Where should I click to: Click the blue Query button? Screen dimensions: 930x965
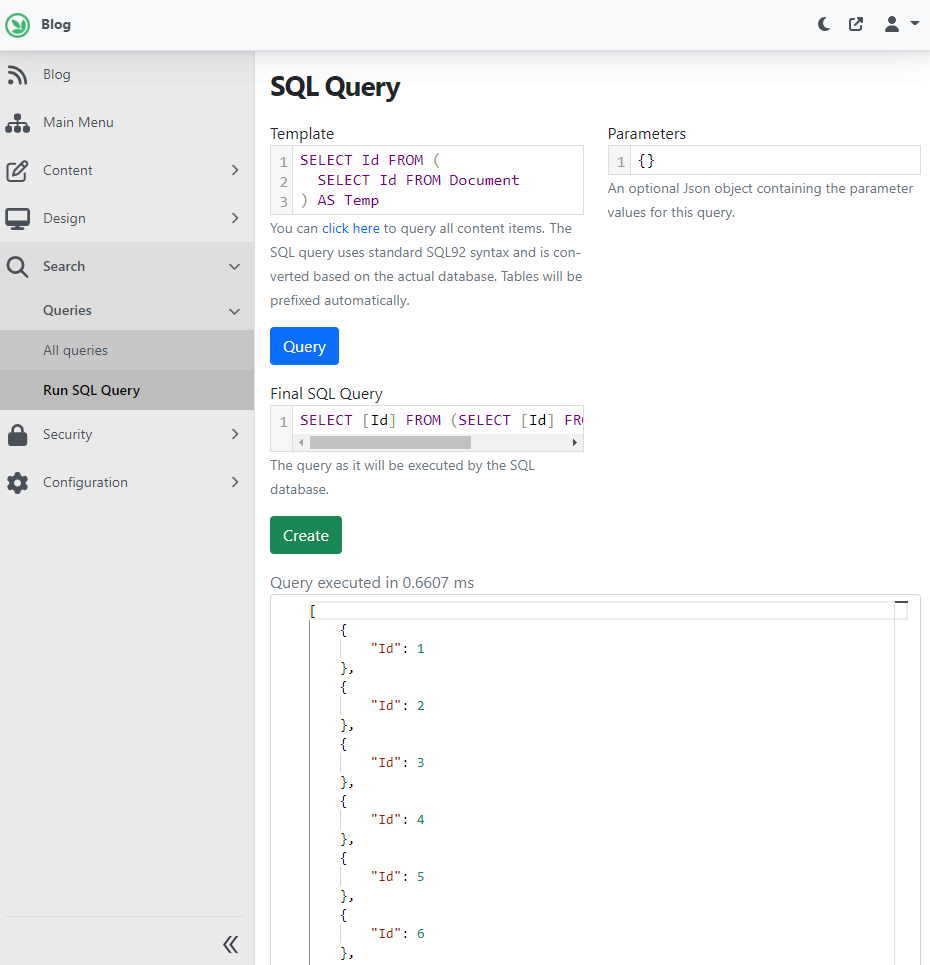pos(304,346)
